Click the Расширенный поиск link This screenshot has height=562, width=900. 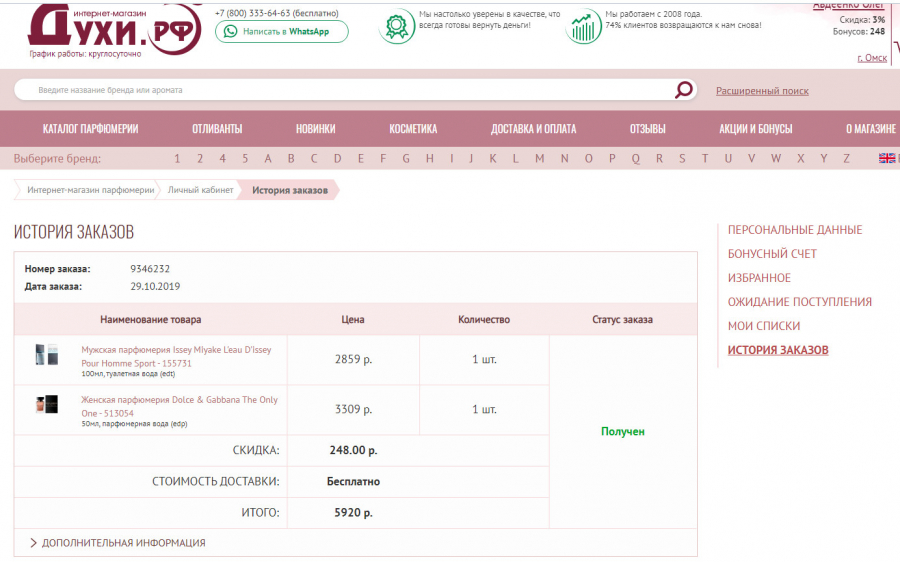[x=762, y=91]
